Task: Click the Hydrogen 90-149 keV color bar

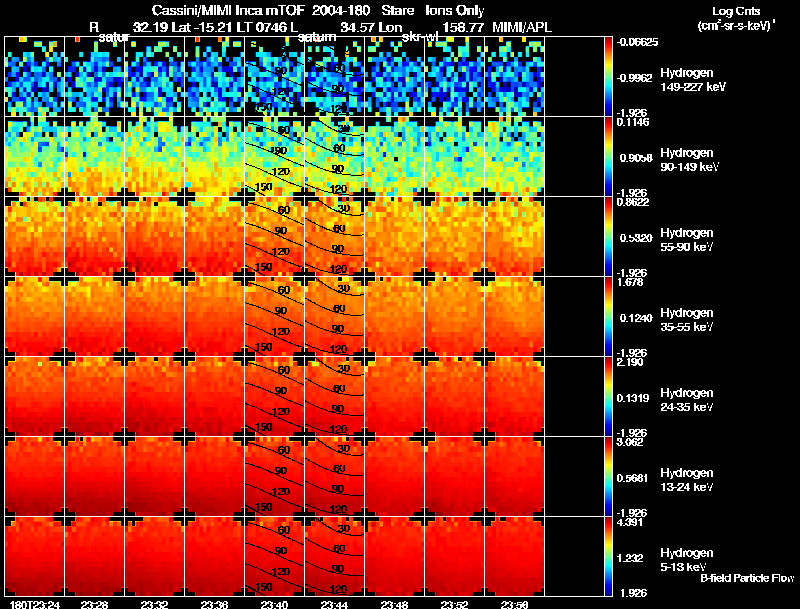Action: 608,157
